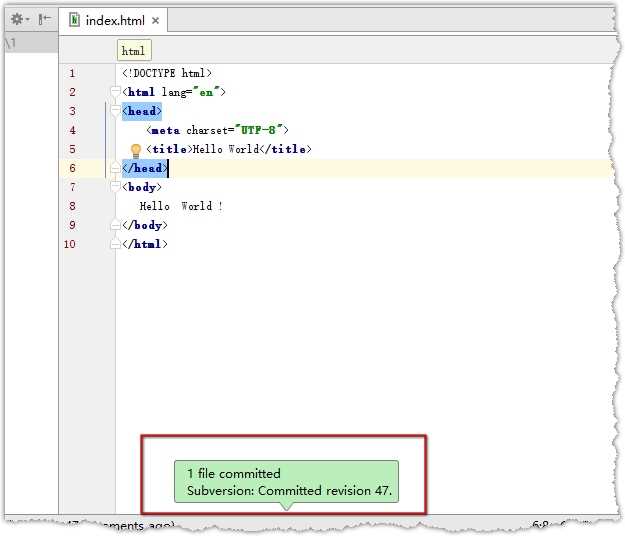This screenshot has height=536, width=625.
Task: Click line number 10 in the gutter
Action: 70,244
